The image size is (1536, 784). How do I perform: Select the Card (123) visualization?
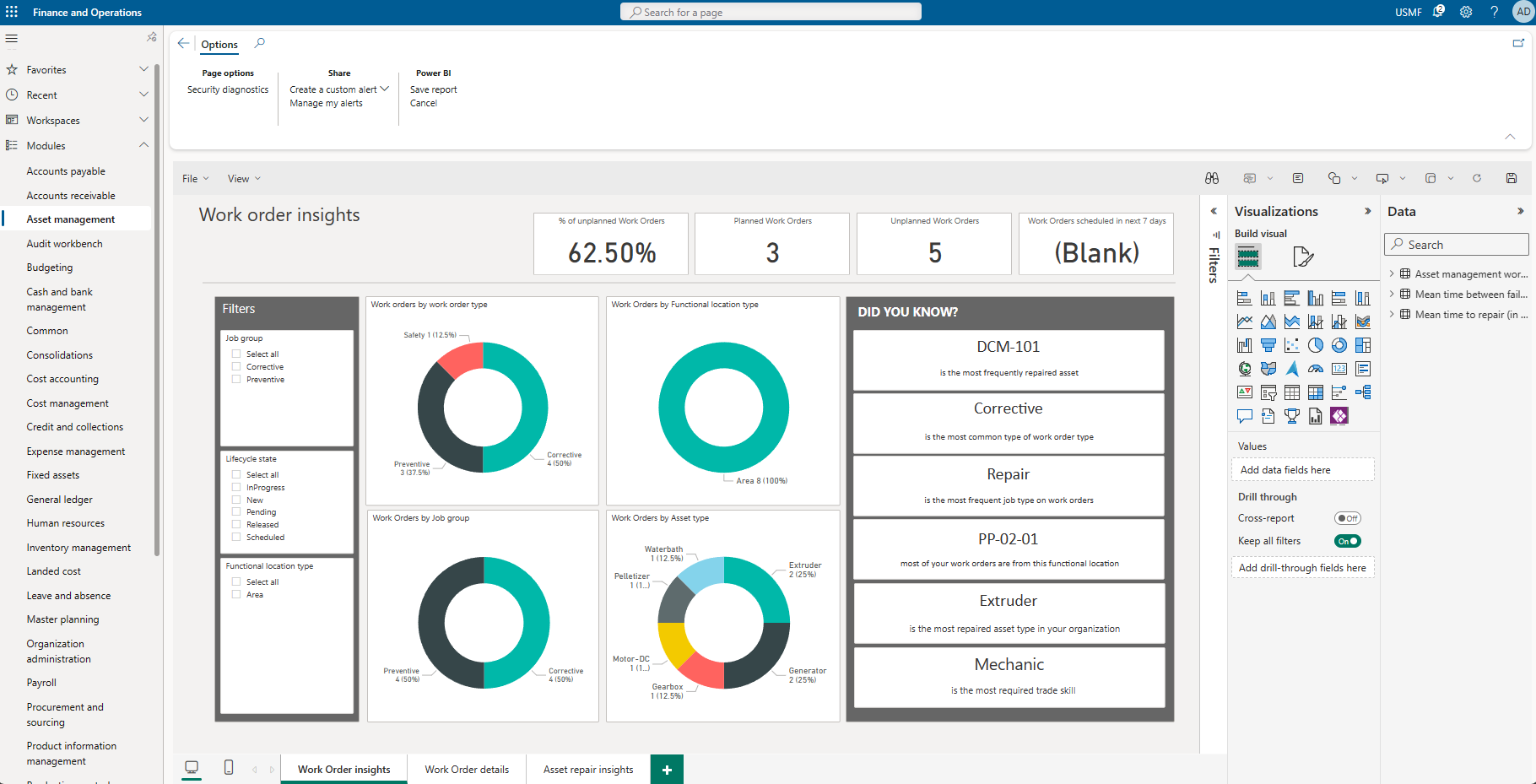coord(1339,369)
